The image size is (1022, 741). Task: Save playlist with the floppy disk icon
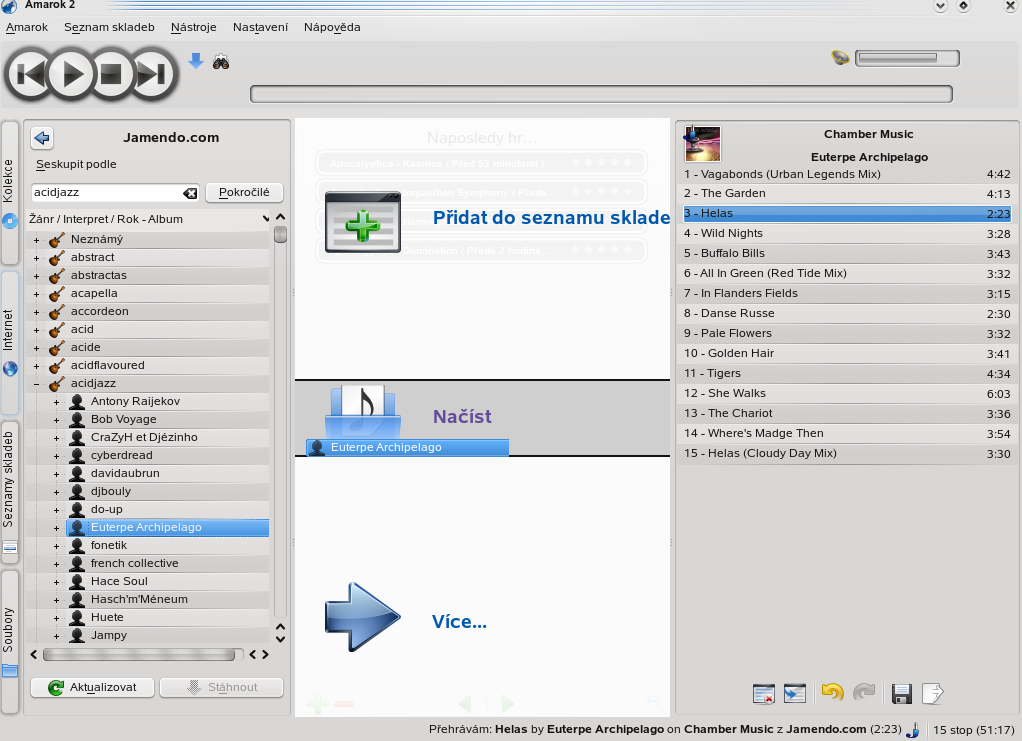(x=901, y=693)
